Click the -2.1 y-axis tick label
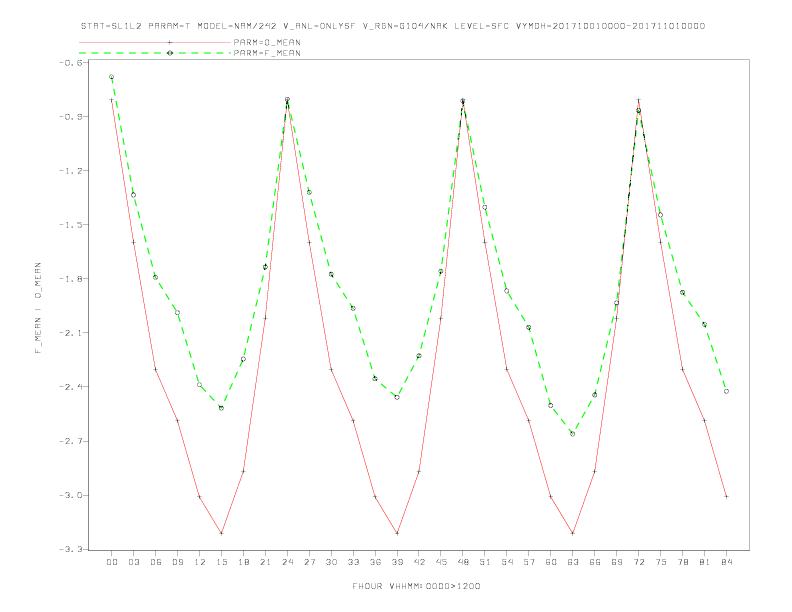The height and width of the screenshot is (612, 792). 71,333
